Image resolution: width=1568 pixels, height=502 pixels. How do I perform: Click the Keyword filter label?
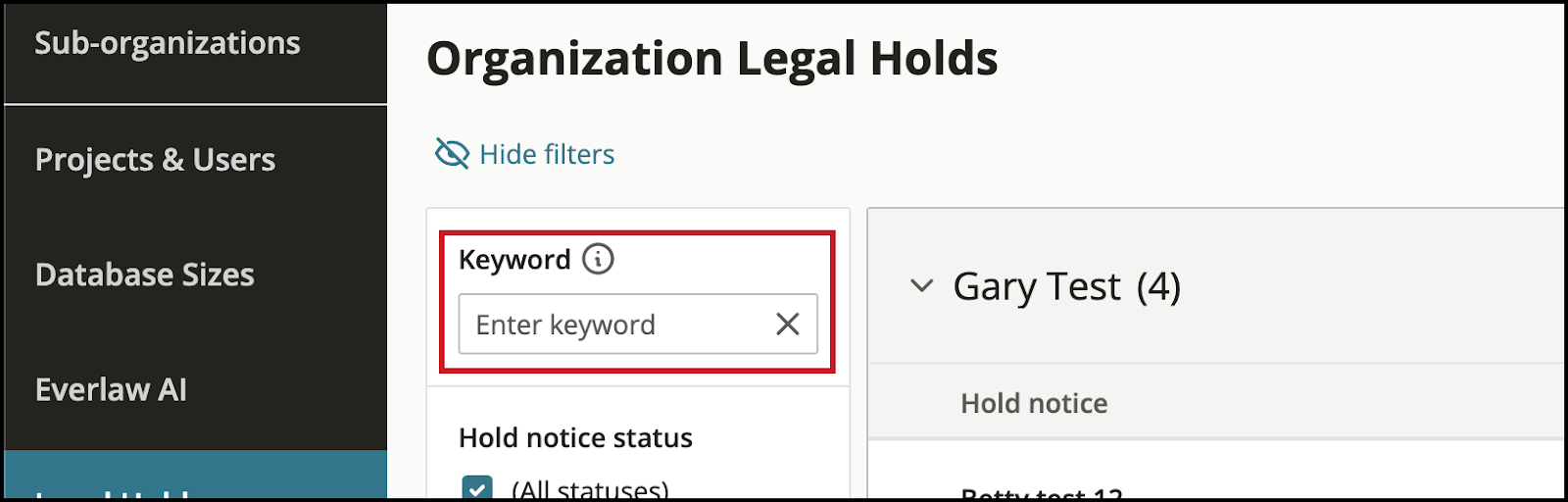coord(514,260)
